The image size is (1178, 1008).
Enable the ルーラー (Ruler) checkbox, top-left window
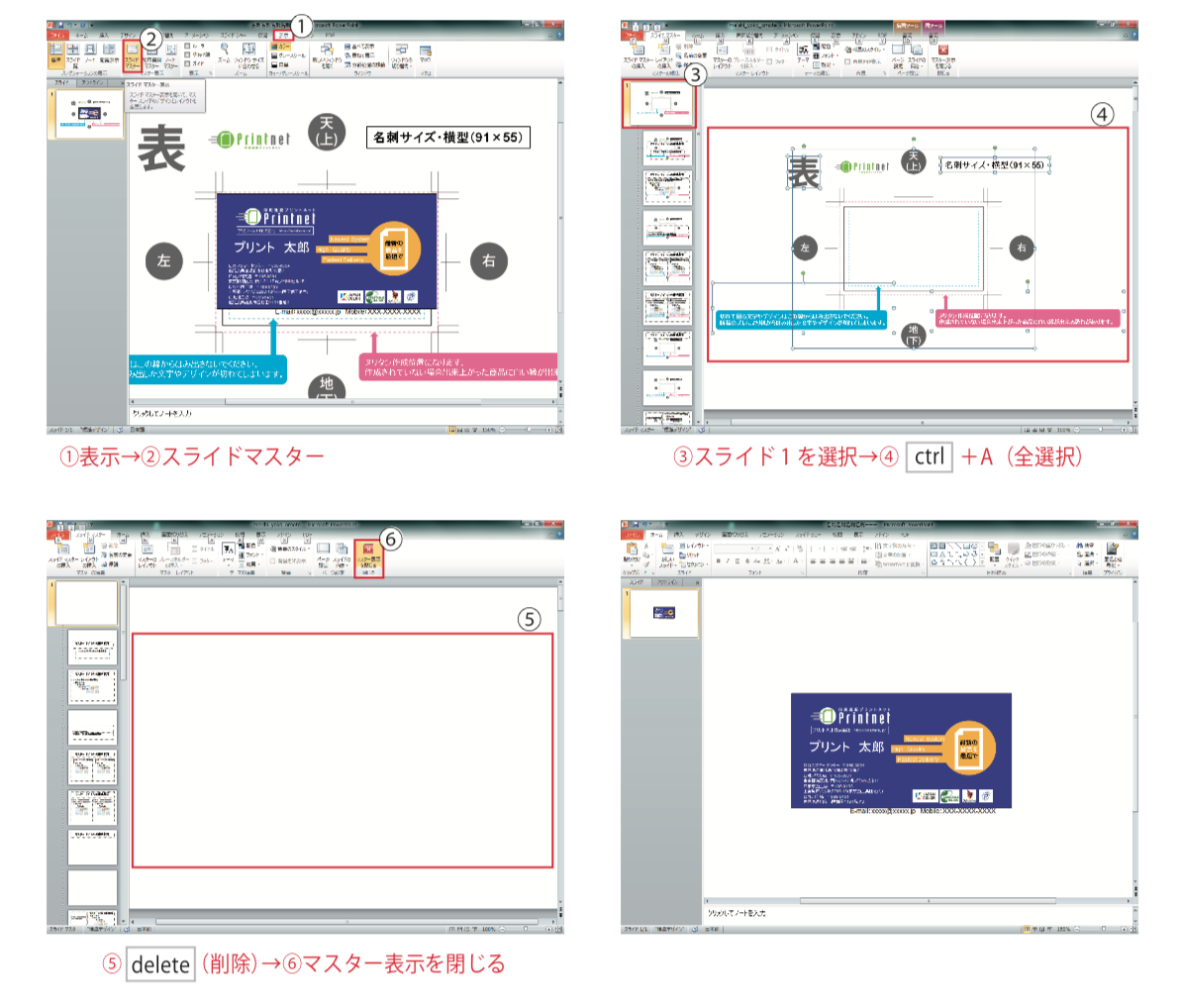(187, 46)
